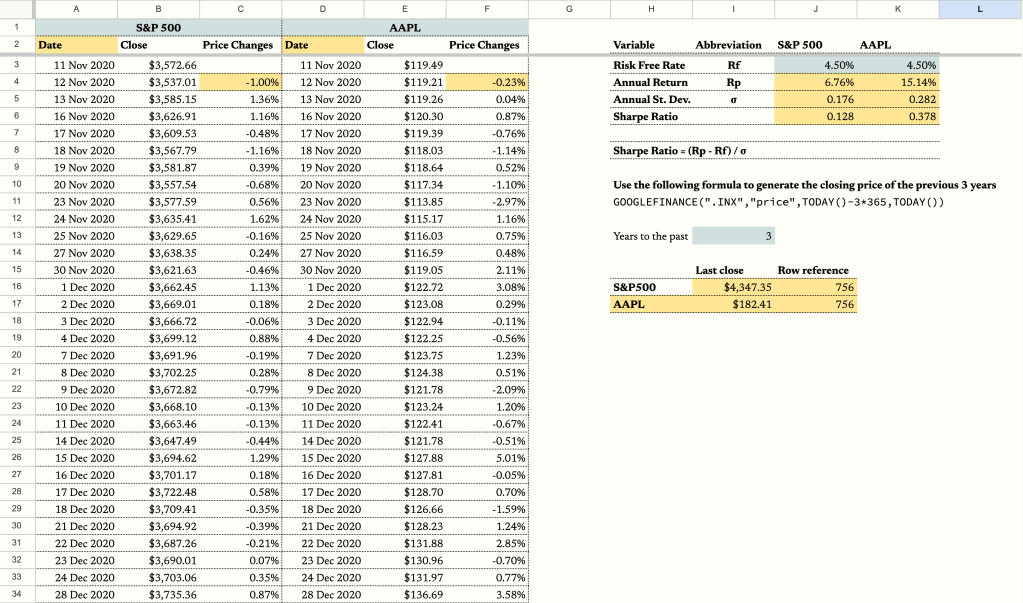The width and height of the screenshot is (1023, 603).
Task: Select the AAPL close price $119.49 cell
Action: 404,65
